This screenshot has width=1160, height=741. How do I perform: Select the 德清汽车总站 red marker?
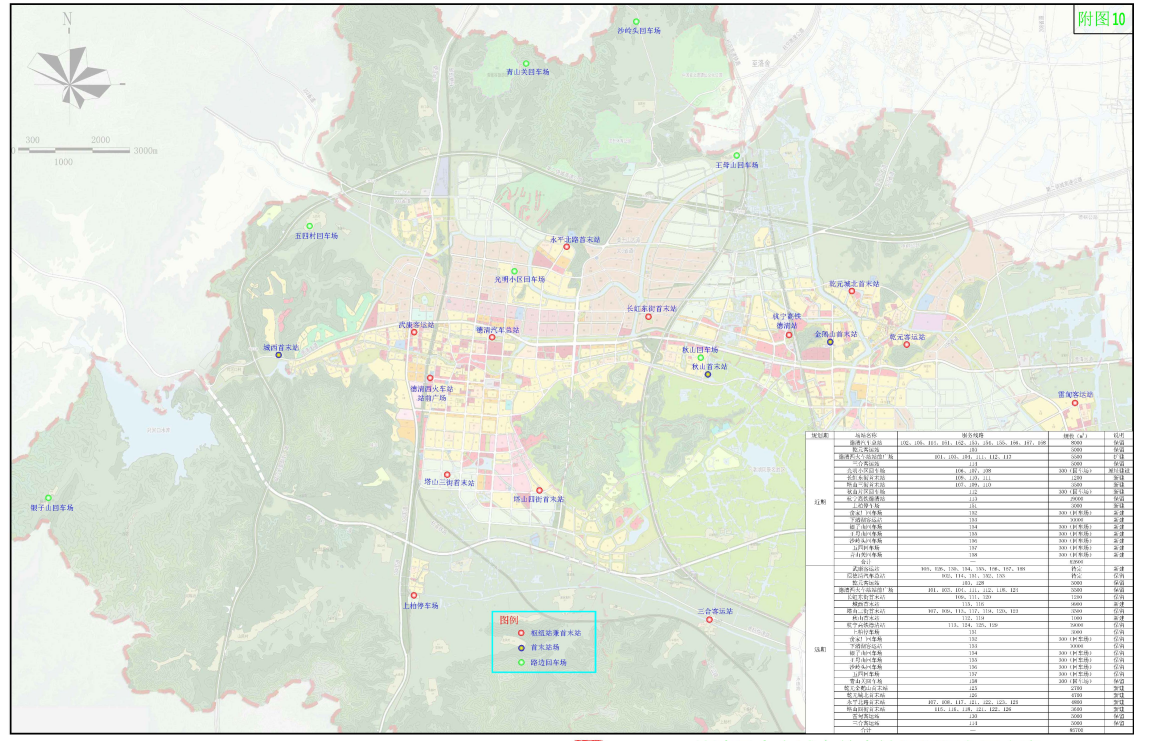[x=492, y=337]
